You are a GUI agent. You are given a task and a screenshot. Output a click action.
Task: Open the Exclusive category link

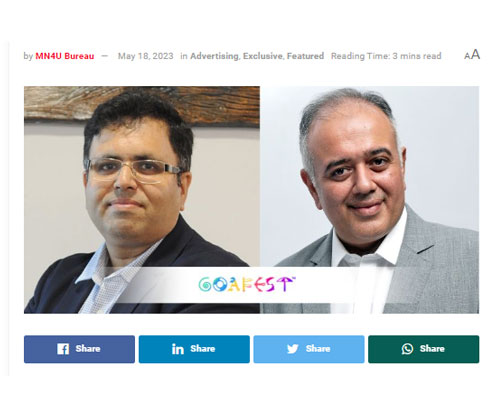pos(263,56)
